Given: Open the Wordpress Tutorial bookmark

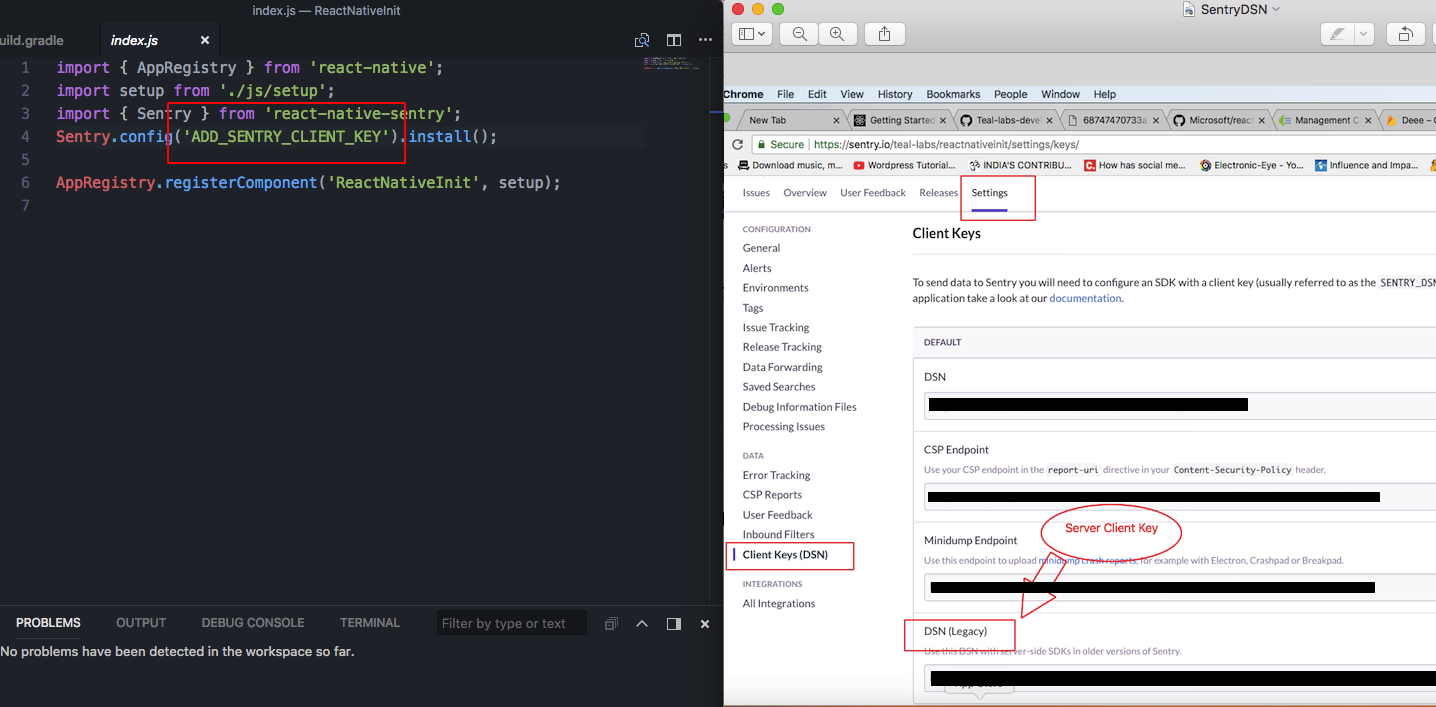Looking at the screenshot, I should tap(904, 165).
